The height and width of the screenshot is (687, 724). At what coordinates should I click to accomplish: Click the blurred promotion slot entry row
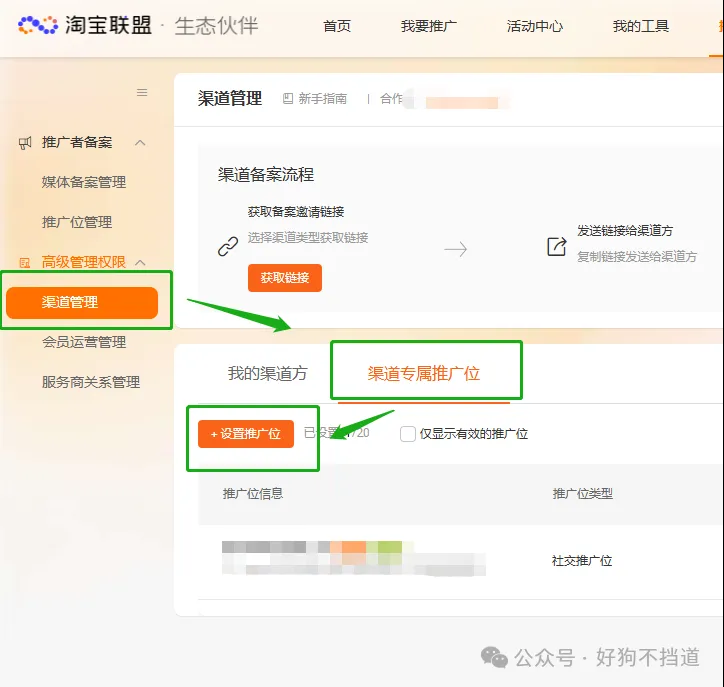[x=354, y=559]
